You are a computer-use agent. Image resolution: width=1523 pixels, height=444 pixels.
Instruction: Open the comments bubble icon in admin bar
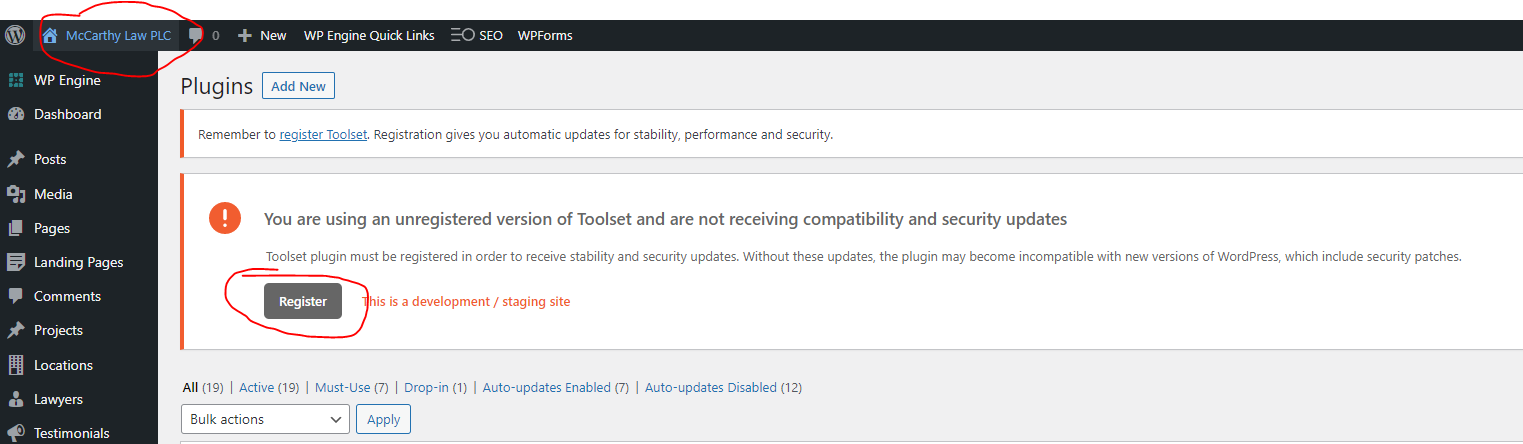pos(196,35)
